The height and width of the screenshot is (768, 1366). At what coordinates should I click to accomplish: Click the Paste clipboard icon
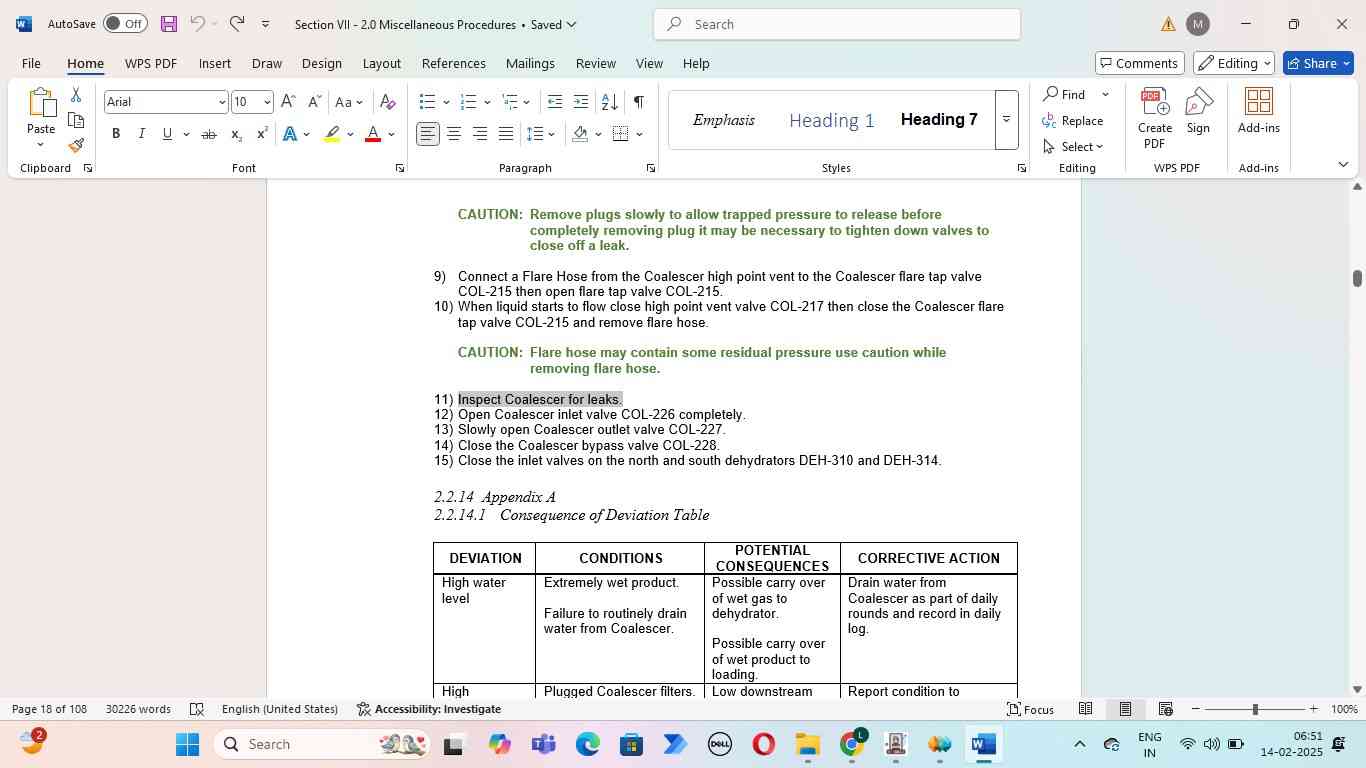pyautogui.click(x=41, y=104)
